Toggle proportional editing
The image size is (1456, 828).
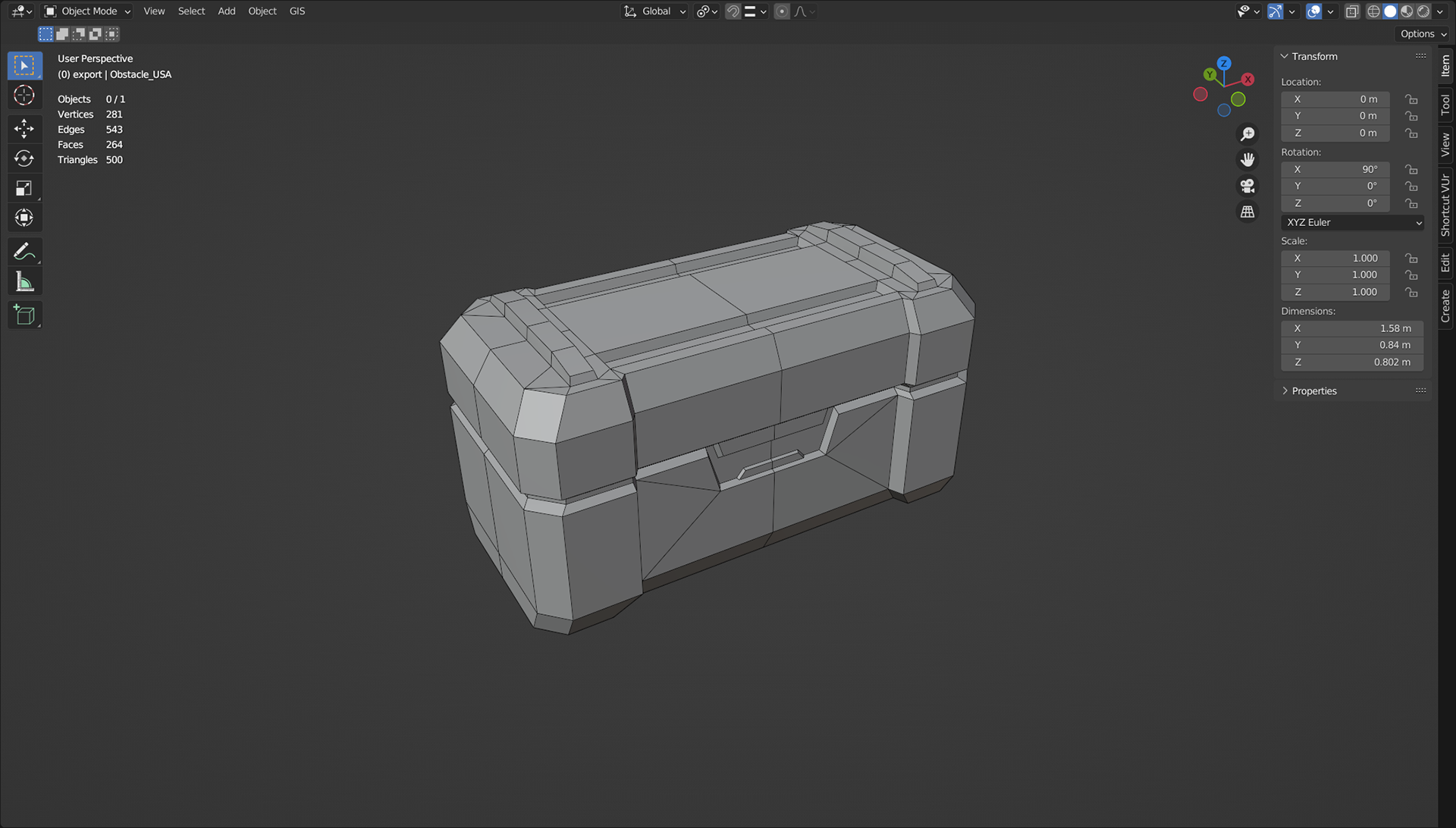coord(782,11)
